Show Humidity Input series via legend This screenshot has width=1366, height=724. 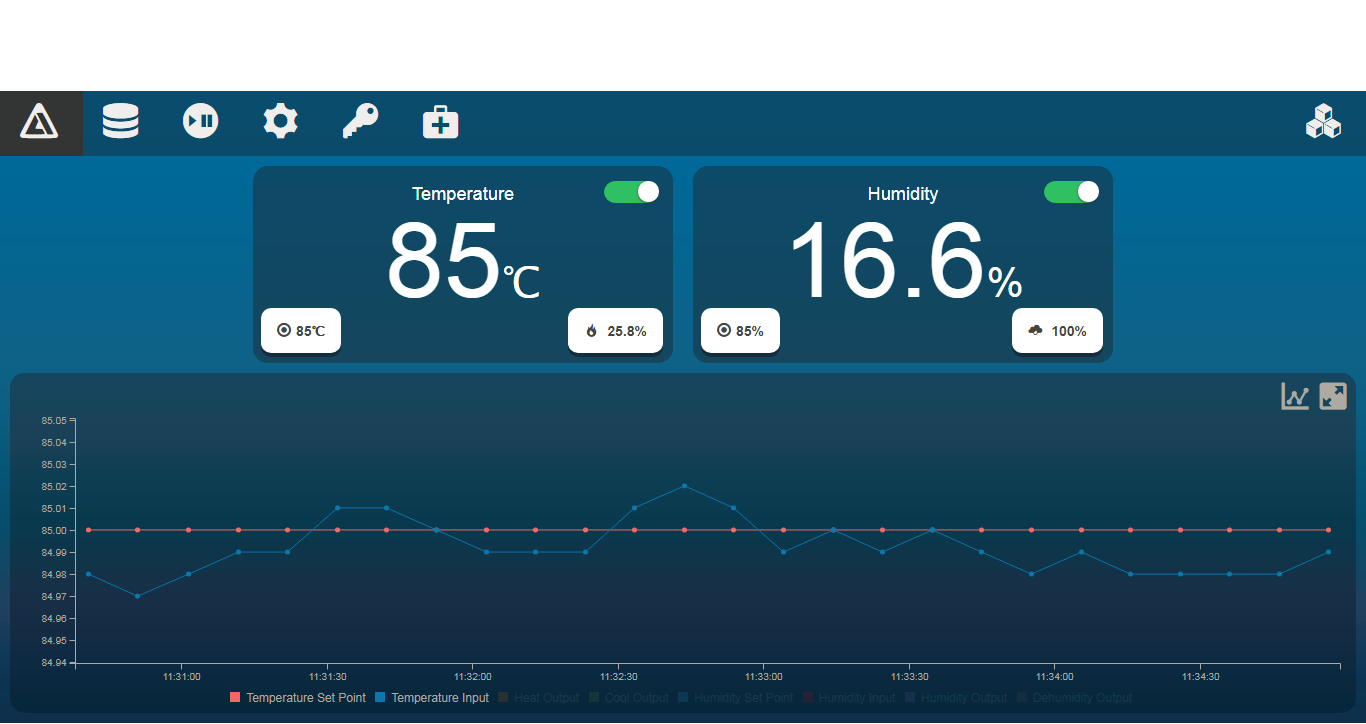click(849, 698)
